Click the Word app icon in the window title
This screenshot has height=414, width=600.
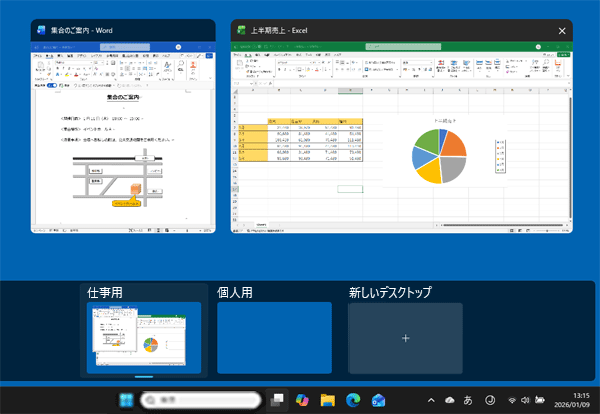(41, 30)
